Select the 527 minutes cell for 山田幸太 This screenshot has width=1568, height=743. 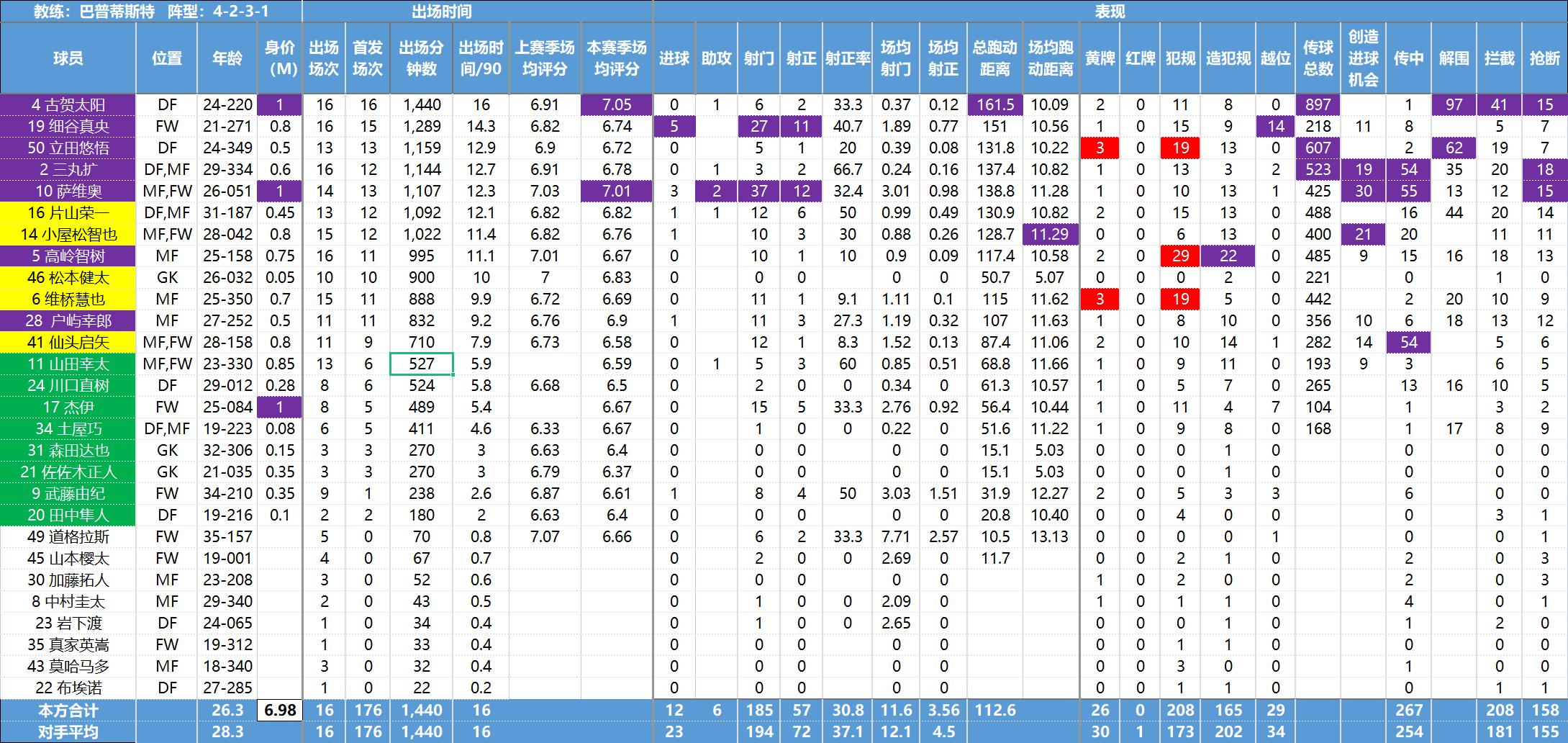click(x=421, y=364)
